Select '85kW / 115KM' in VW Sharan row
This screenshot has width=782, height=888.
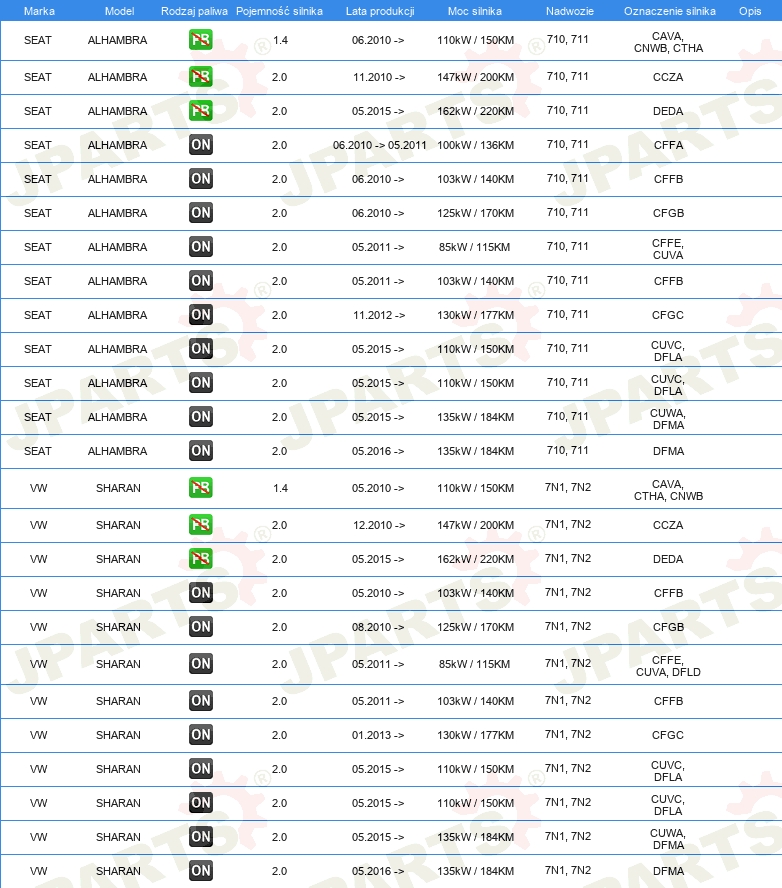[x=475, y=664]
